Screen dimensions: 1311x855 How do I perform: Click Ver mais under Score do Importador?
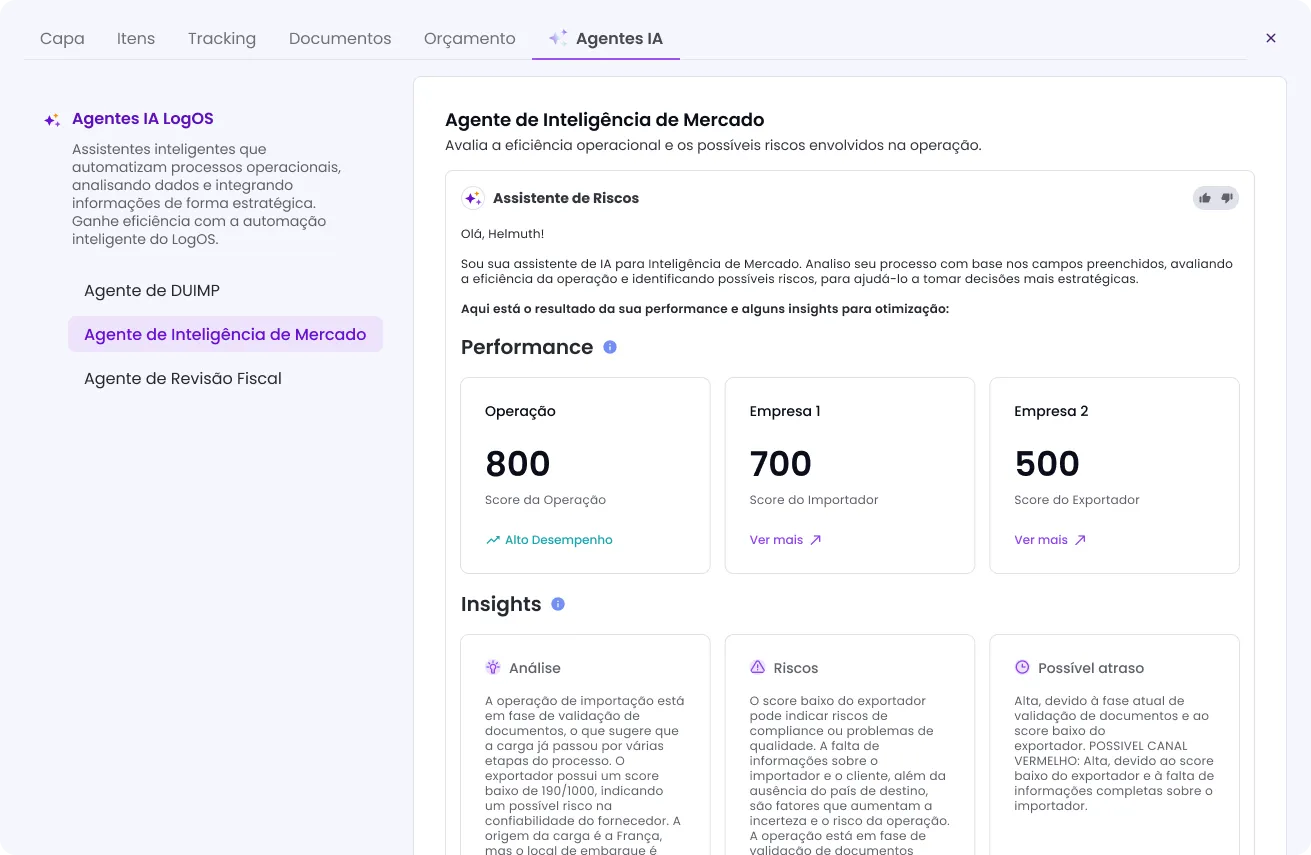pyautogui.click(x=786, y=540)
